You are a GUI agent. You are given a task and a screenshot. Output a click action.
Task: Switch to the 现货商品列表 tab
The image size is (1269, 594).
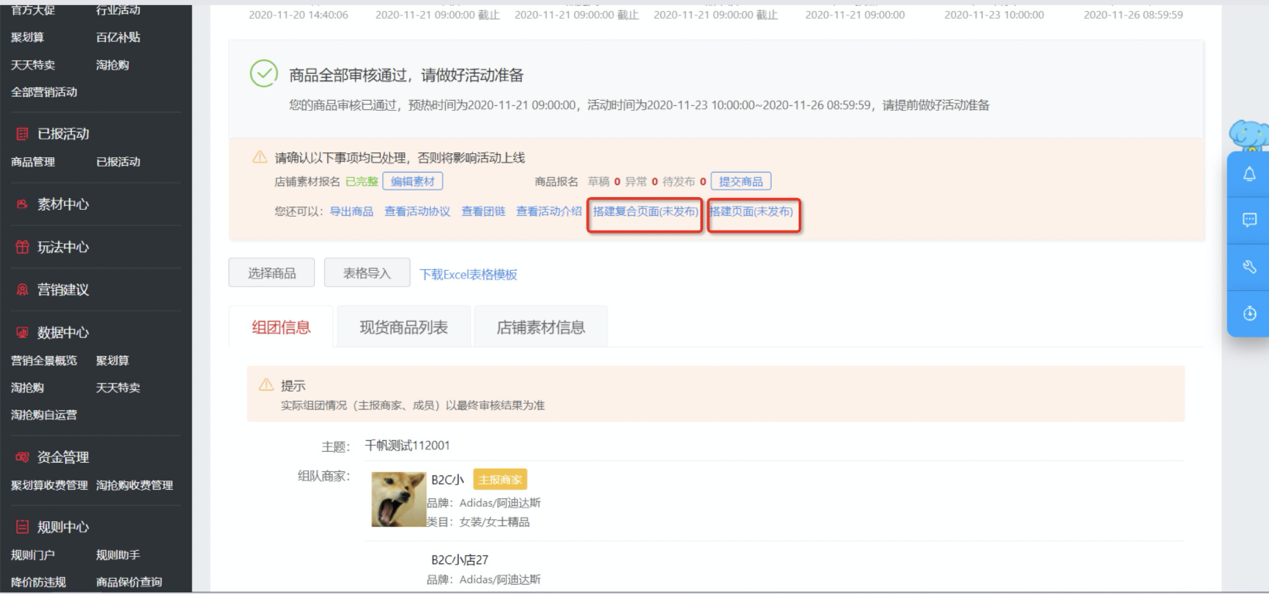click(x=403, y=327)
